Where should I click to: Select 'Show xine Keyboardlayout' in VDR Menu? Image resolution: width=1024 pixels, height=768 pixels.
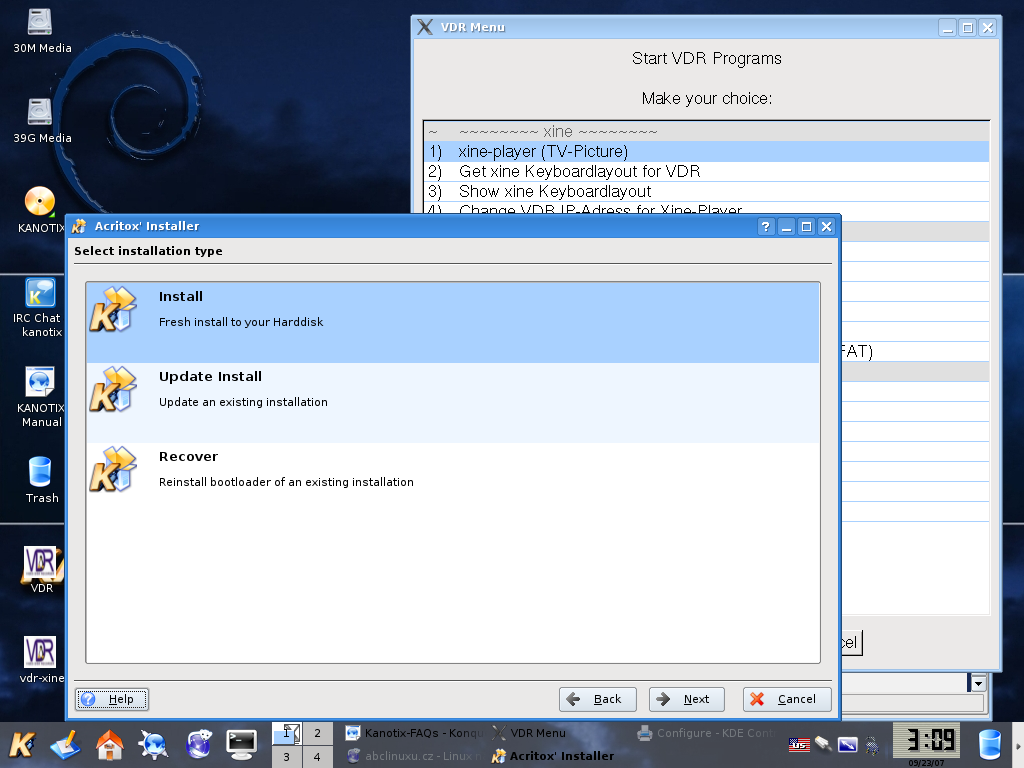pyautogui.click(x=706, y=191)
